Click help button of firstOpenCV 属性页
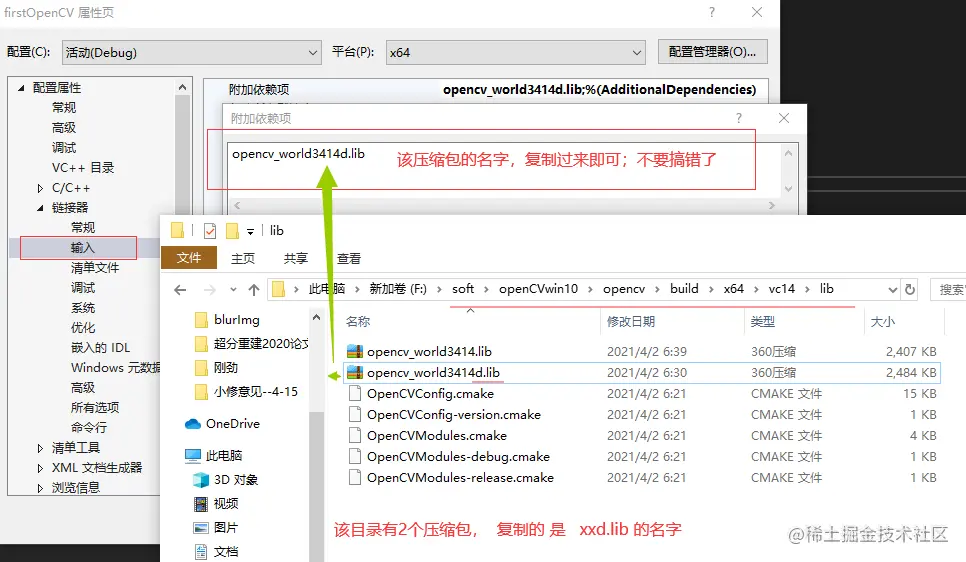The width and height of the screenshot is (966, 562). tap(712, 12)
